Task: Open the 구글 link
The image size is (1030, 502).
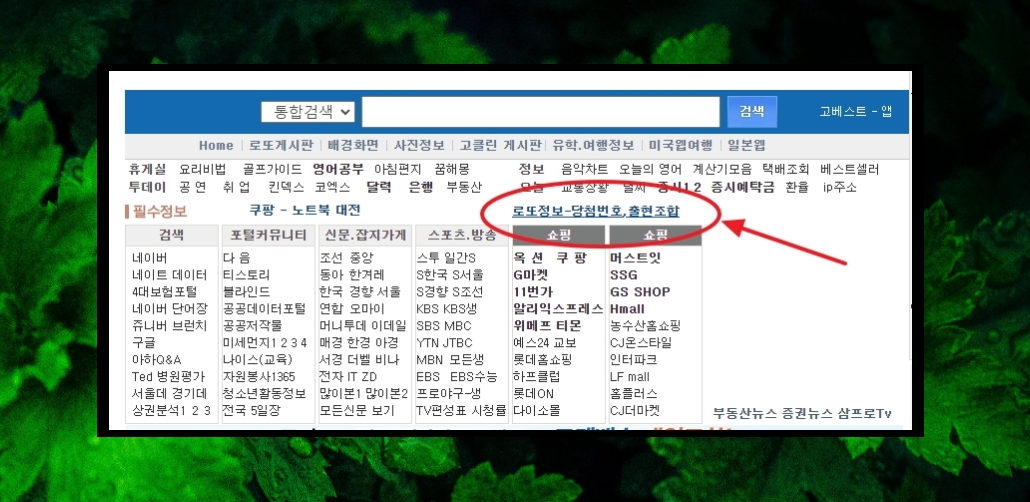Action: tap(144, 343)
